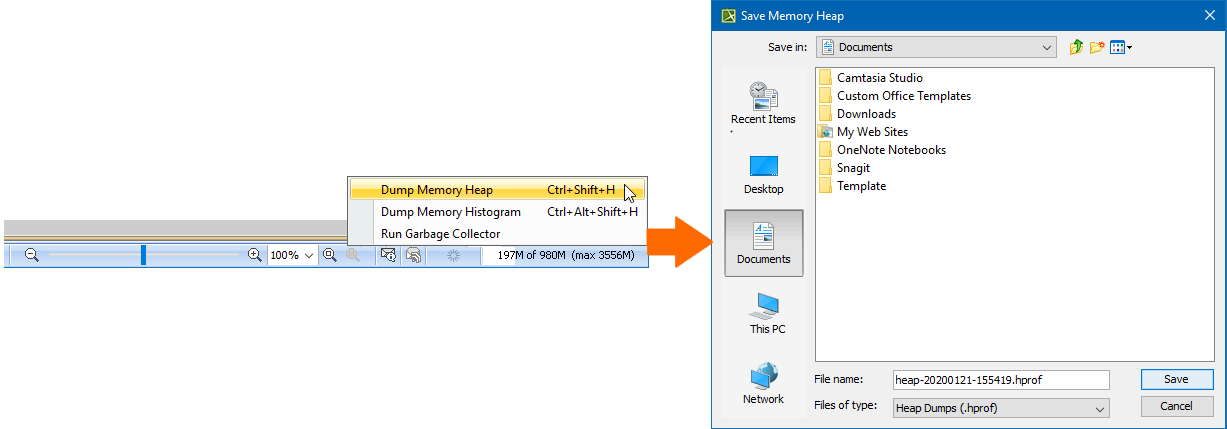The width and height of the screenshot is (1227, 429).
Task: Click the Up One Level folder icon
Action: click(x=1076, y=47)
